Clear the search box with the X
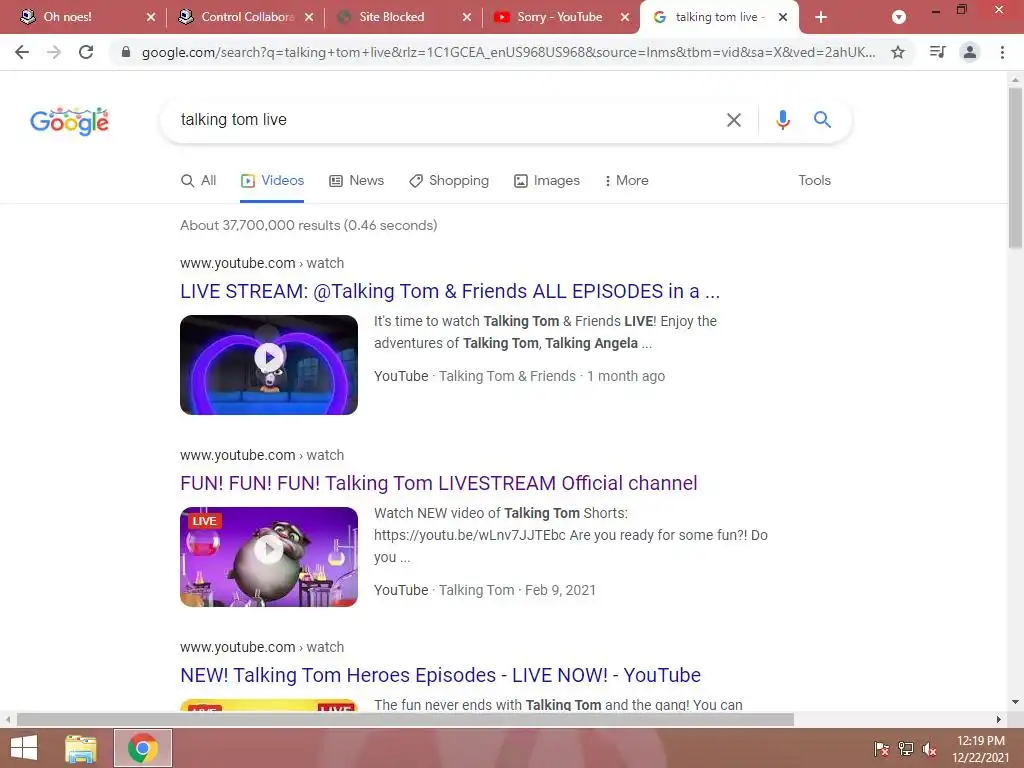 [734, 120]
